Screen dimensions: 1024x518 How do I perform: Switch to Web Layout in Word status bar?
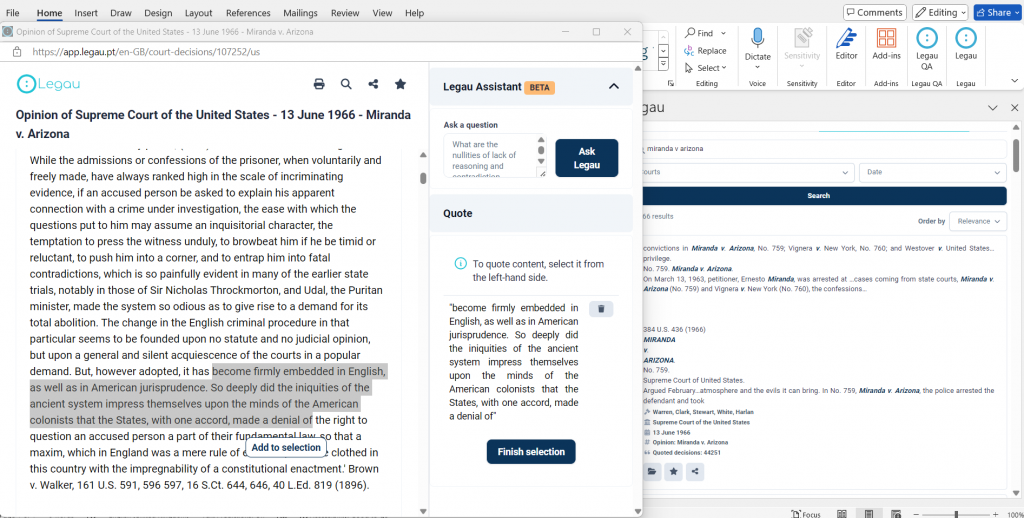[897, 514]
